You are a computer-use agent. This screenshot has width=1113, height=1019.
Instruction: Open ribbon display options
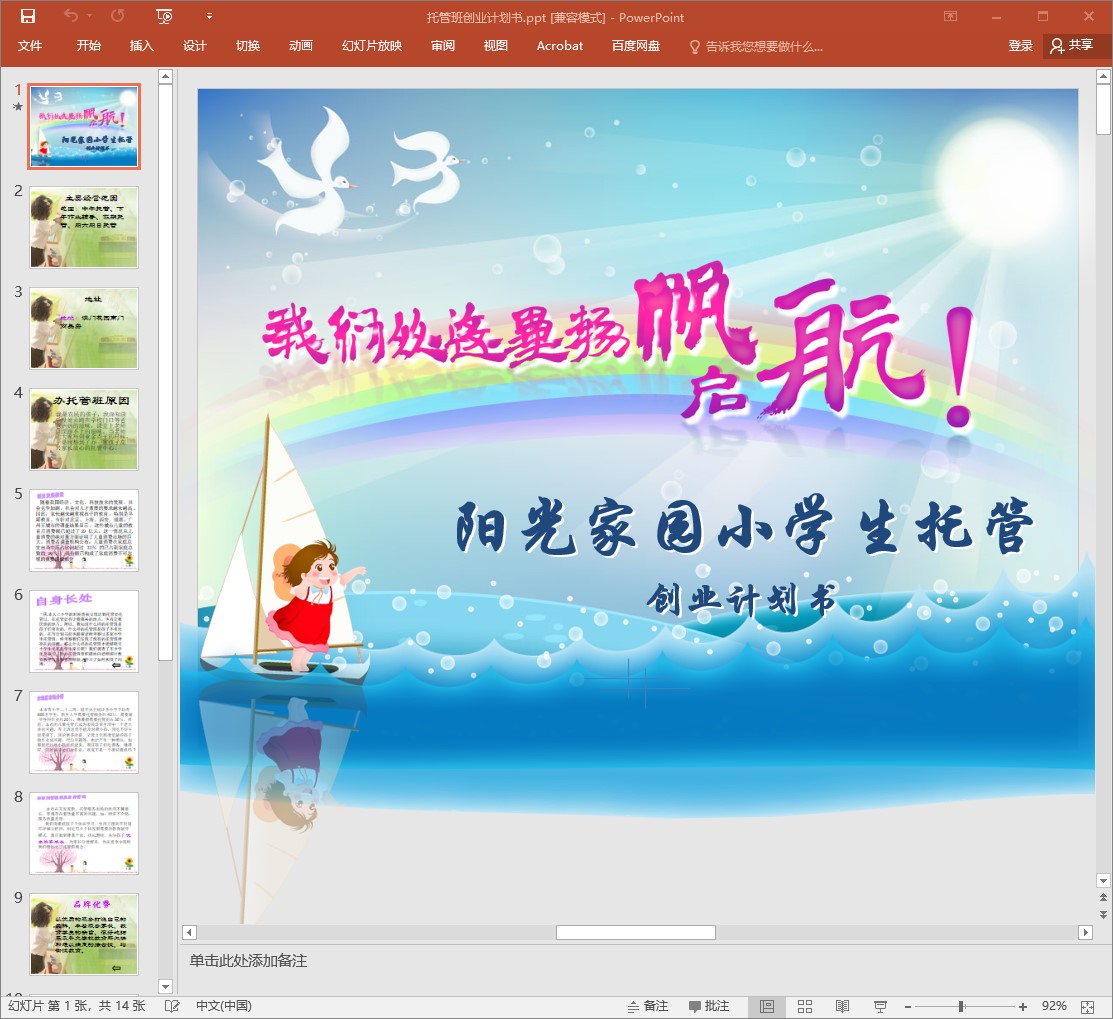click(950, 16)
